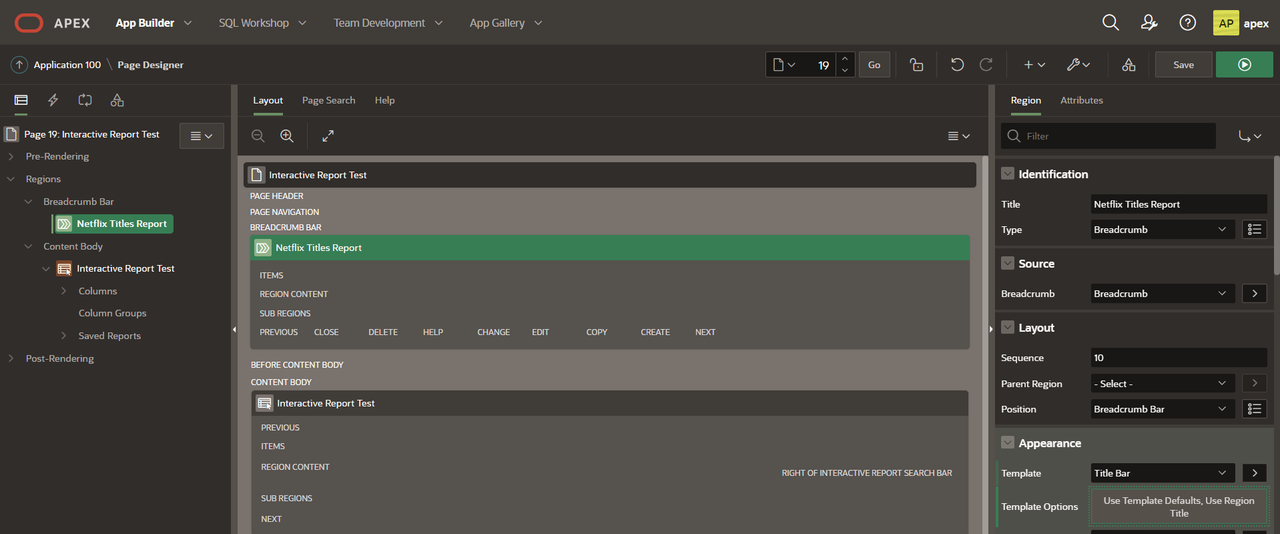Open the SQL Workshop menu

[x=263, y=22]
